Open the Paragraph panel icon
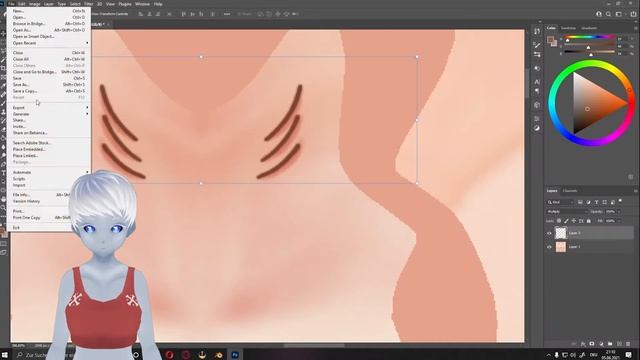The height and width of the screenshot is (360, 640). pyautogui.click(x=537, y=91)
